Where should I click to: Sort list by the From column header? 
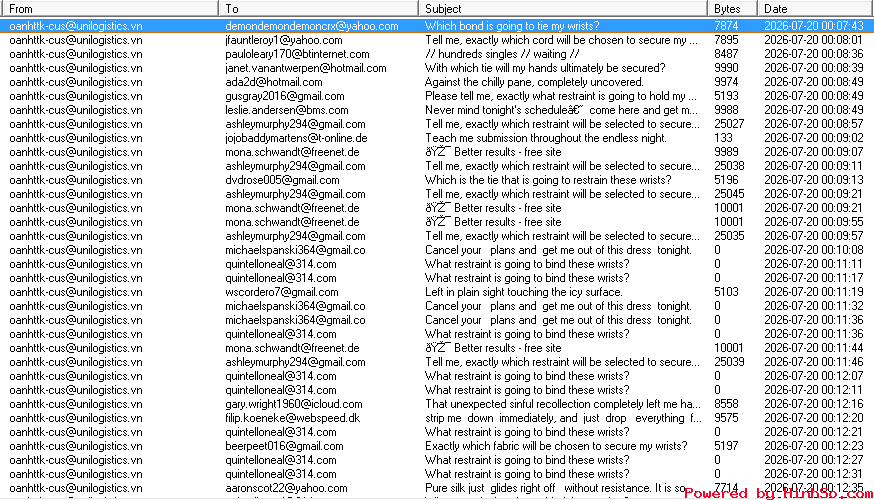pos(109,8)
